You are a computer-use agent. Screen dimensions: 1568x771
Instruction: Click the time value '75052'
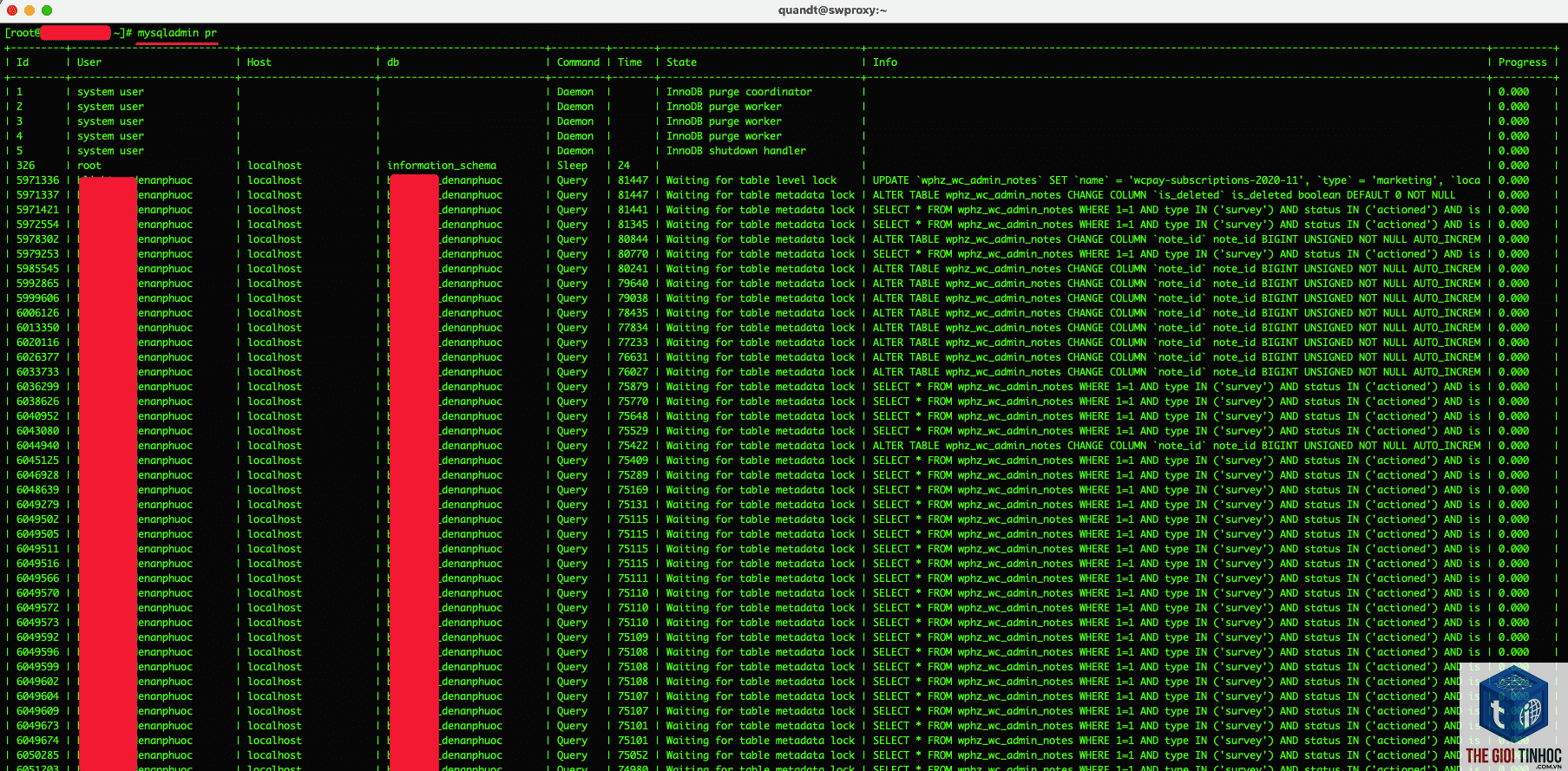click(x=633, y=755)
